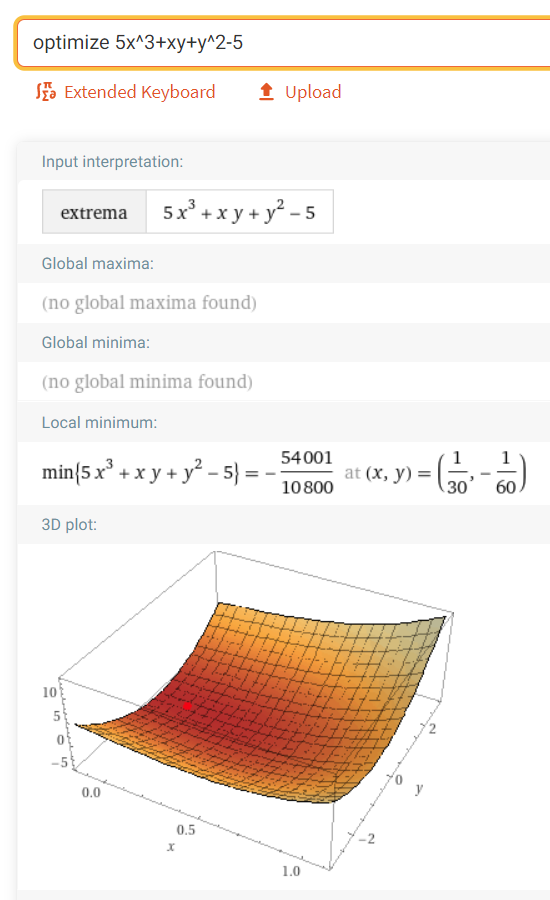Click the x axis label of the plot
The width and height of the screenshot is (550, 900).
tap(171, 847)
